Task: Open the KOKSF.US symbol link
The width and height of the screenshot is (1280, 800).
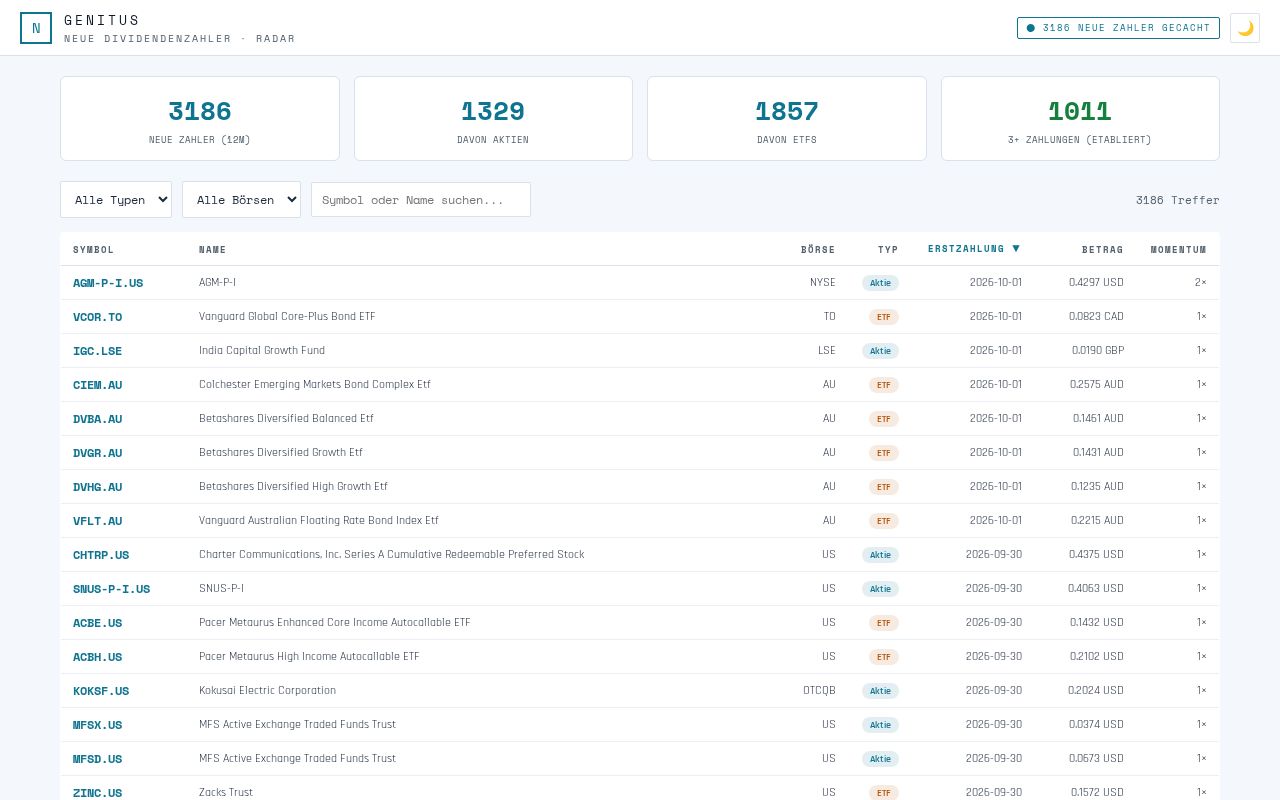Action: pos(101,691)
